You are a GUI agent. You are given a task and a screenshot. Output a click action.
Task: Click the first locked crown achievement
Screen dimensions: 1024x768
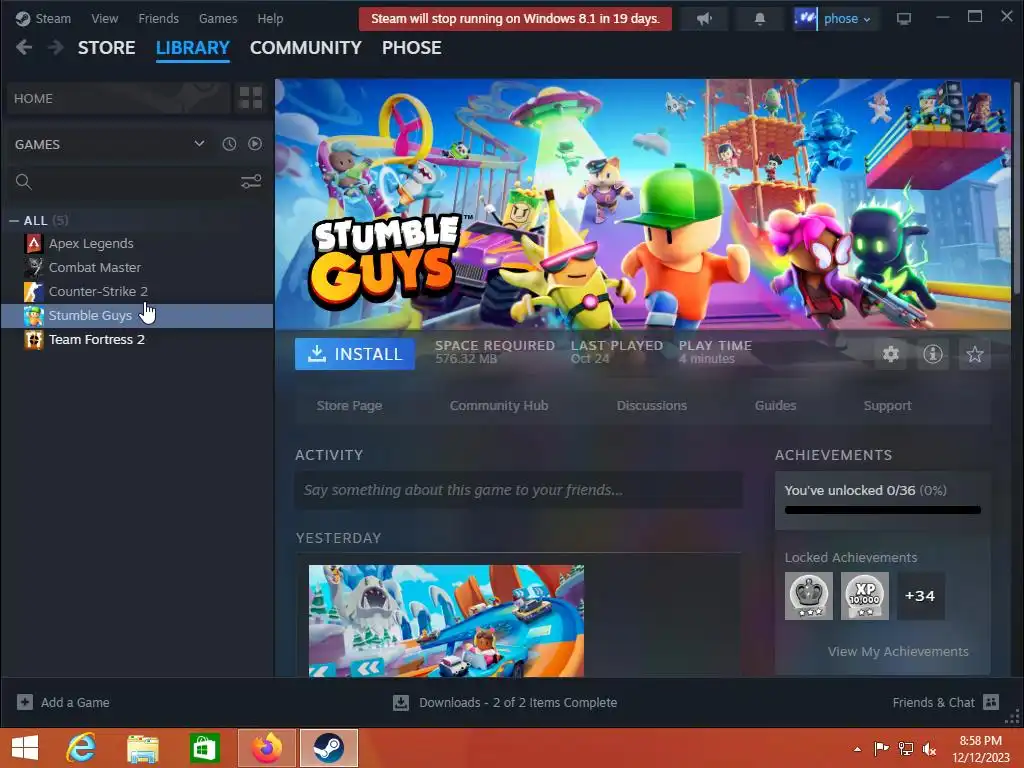(x=808, y=596)
